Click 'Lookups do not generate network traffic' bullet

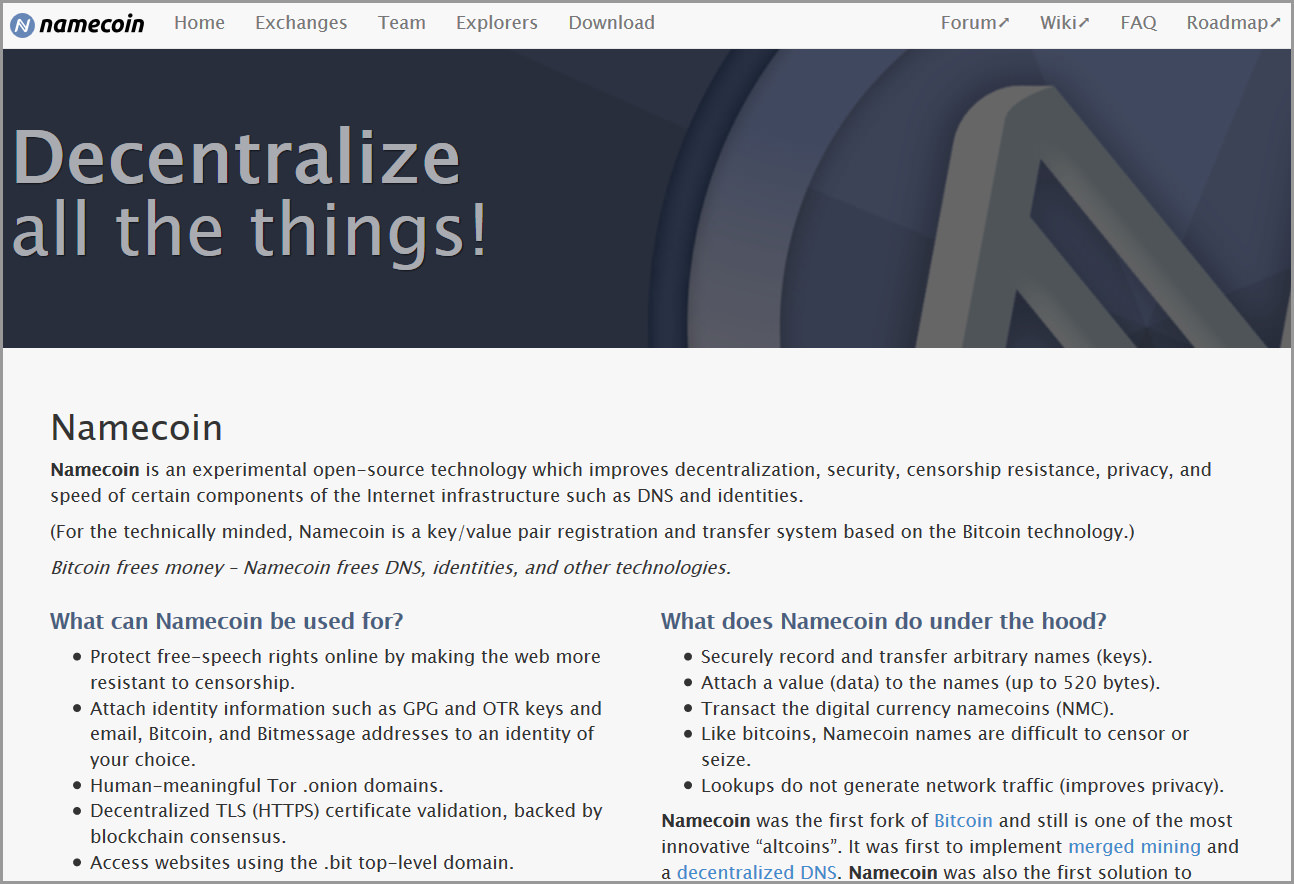pyautogui.click(x=963, y=785)
